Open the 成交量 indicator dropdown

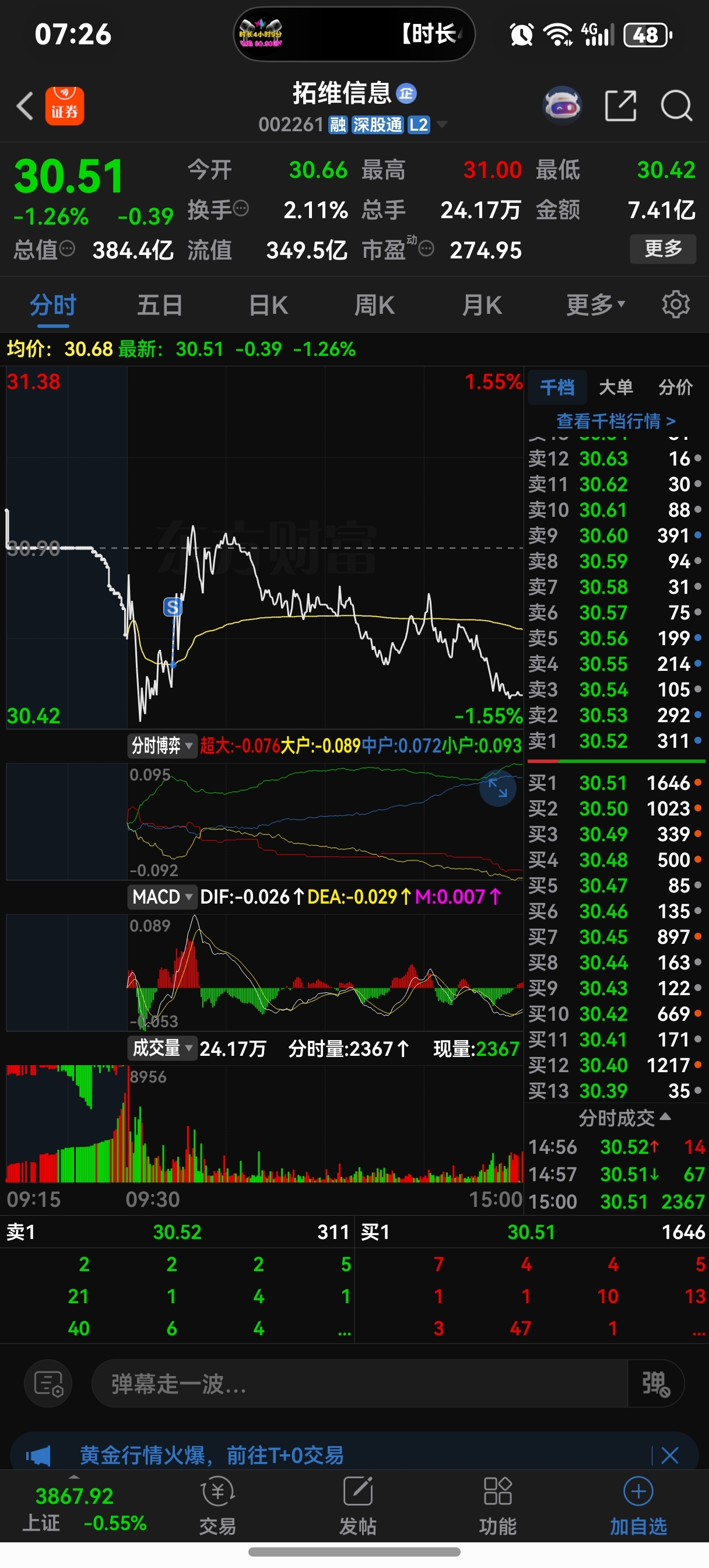tap(163, 1048)
